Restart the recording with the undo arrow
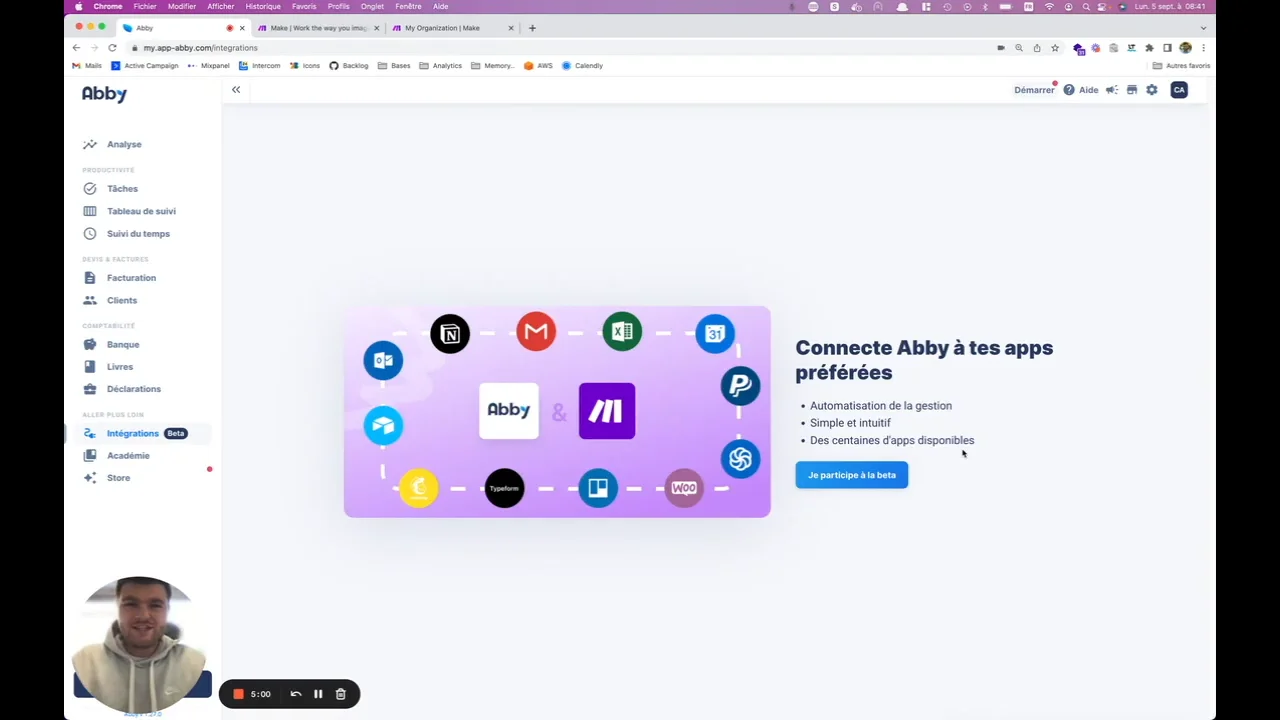 [x=296, y=694]
